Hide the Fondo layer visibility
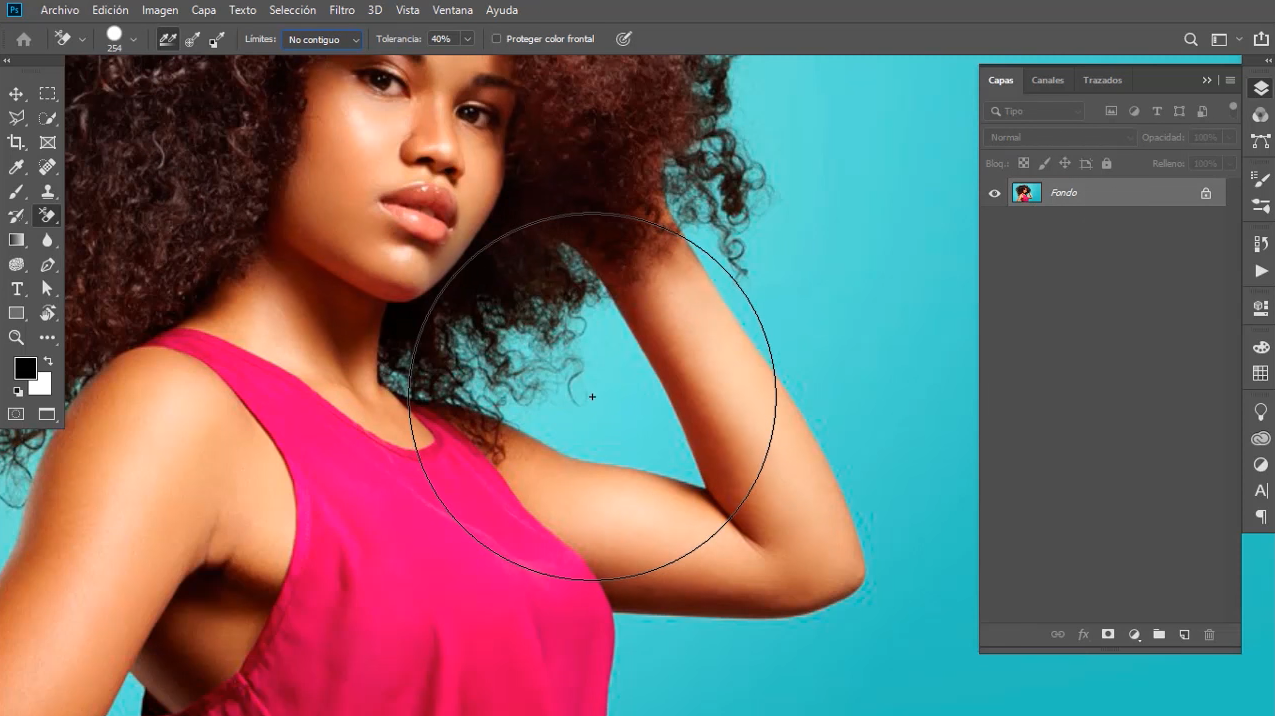This screenshot has height=716, width=1275. (994, 193)
